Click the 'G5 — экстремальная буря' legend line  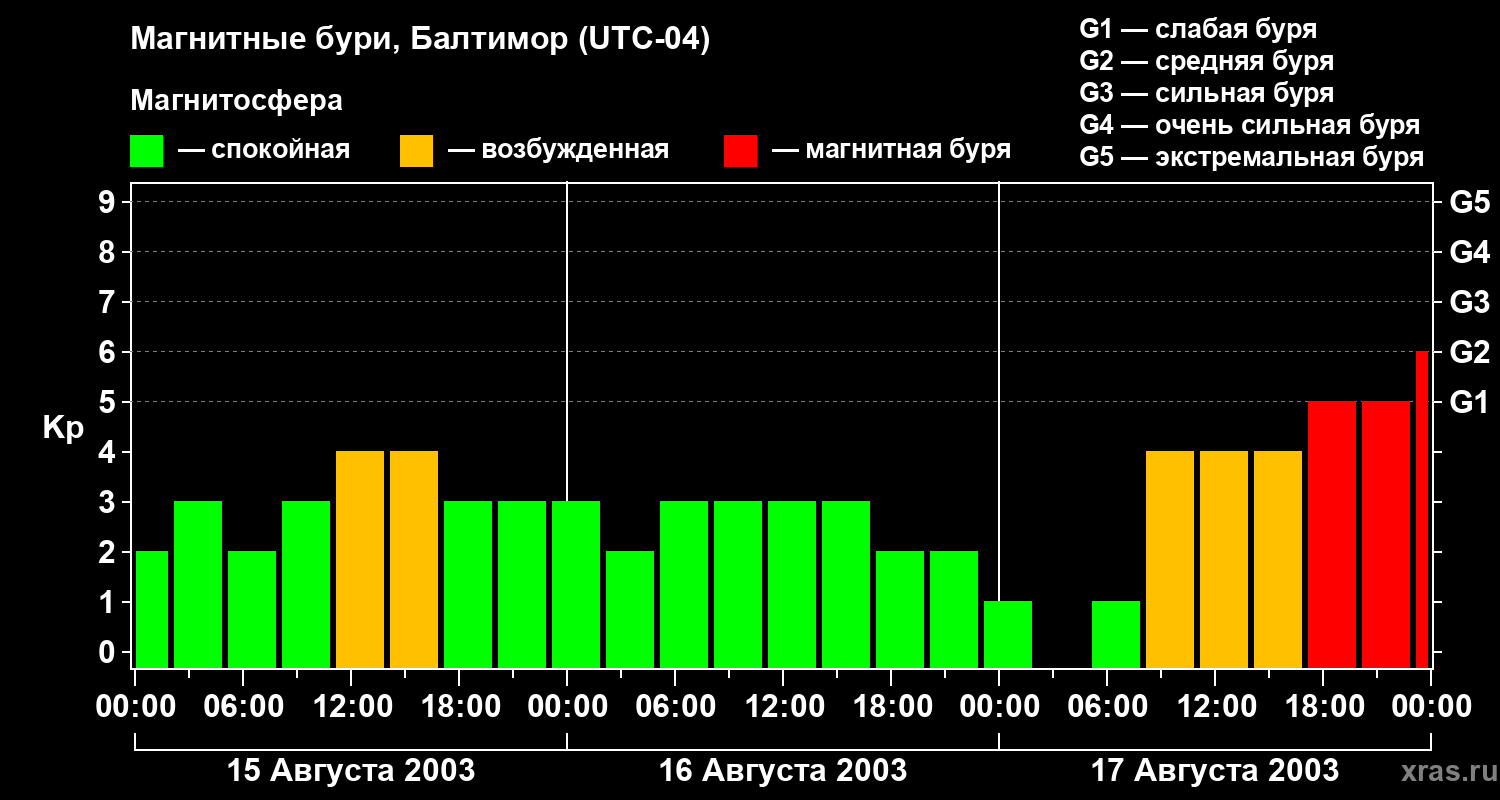(1252, 157)
